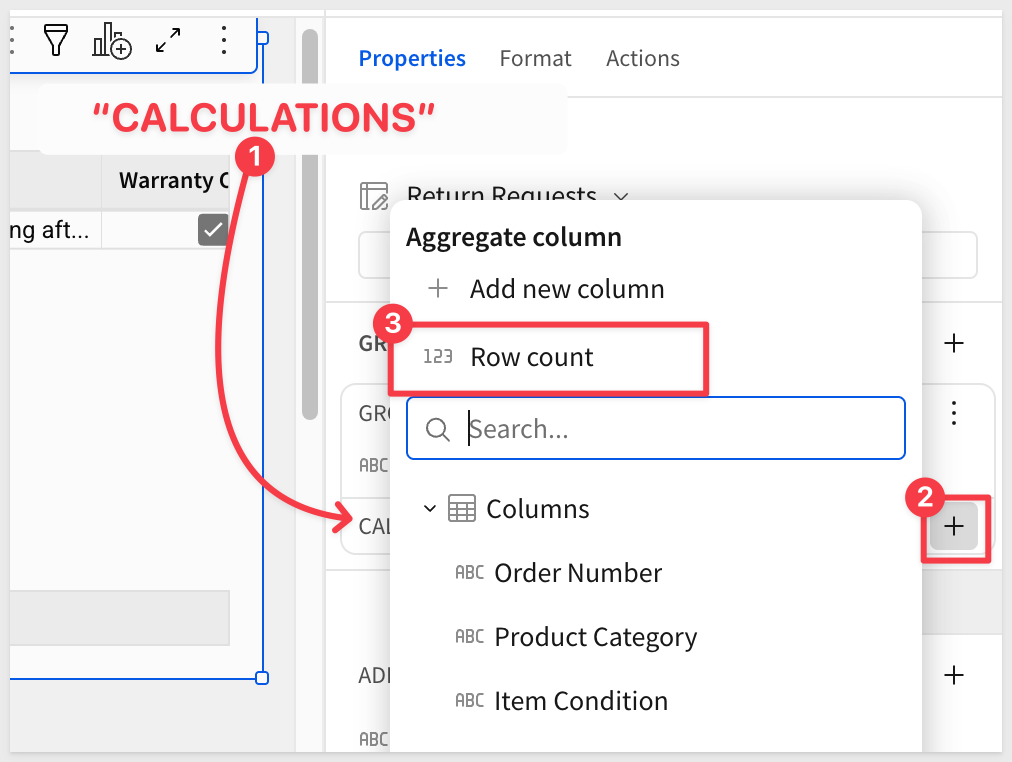The image size is (1012, 762).
Task: Click the plus icon in Groupings header
Action: click(954, 343)
